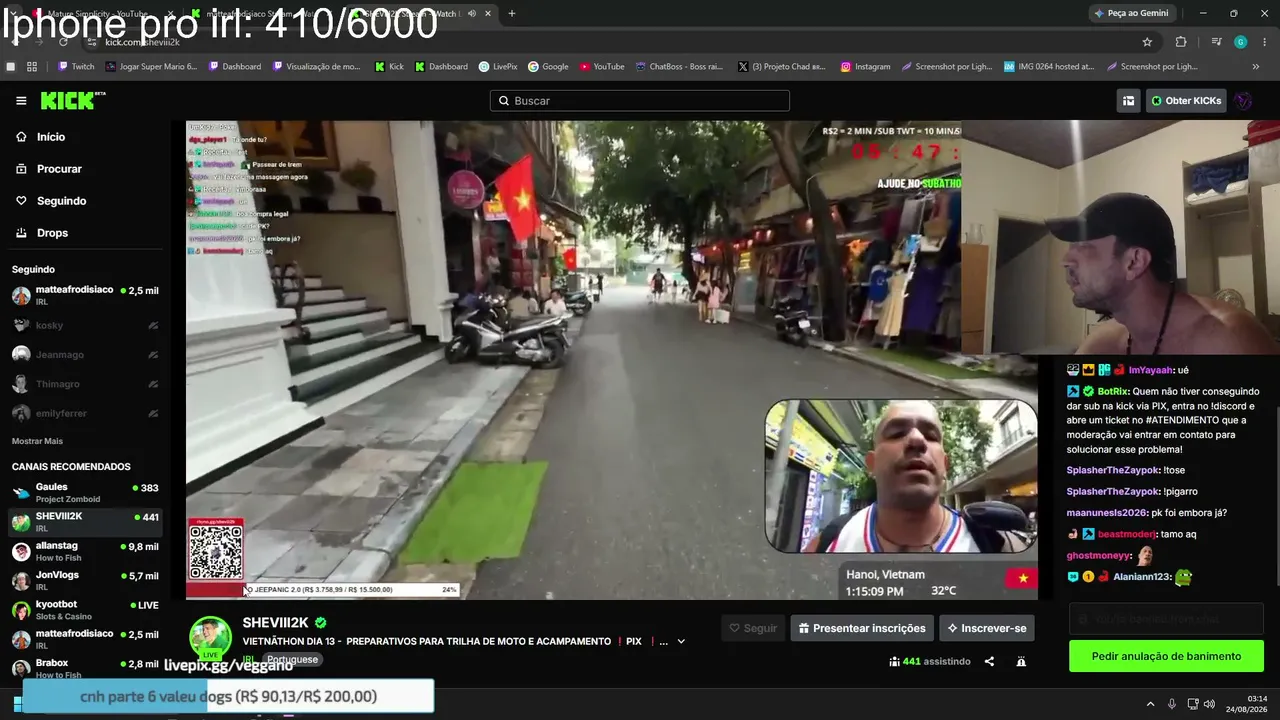Expand the stream title details chevron

click(681, 642)
